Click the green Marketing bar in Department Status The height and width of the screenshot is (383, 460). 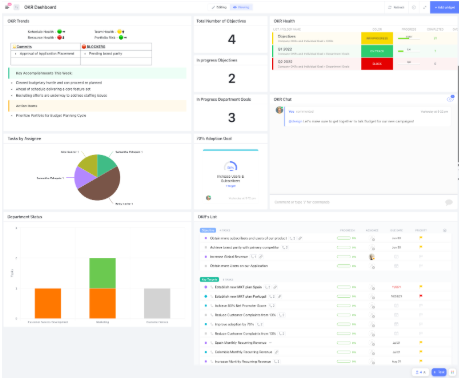tap(103, 273)
